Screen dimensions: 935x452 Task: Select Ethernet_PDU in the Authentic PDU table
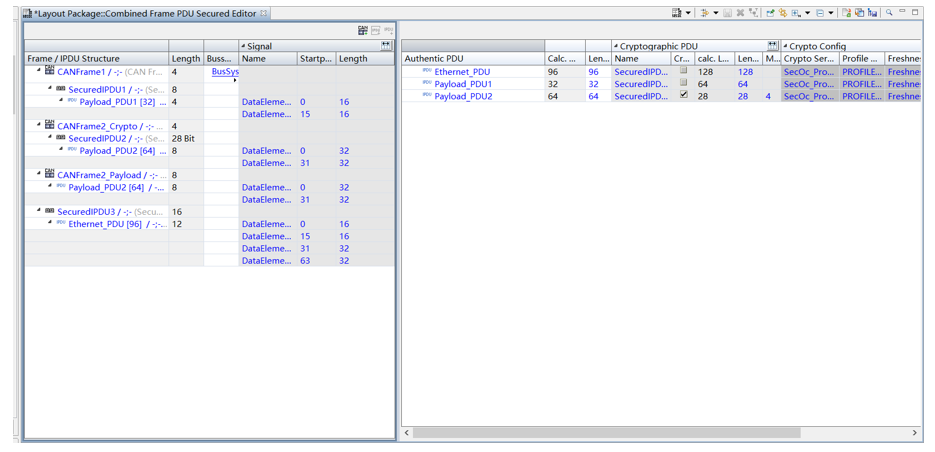462,72
